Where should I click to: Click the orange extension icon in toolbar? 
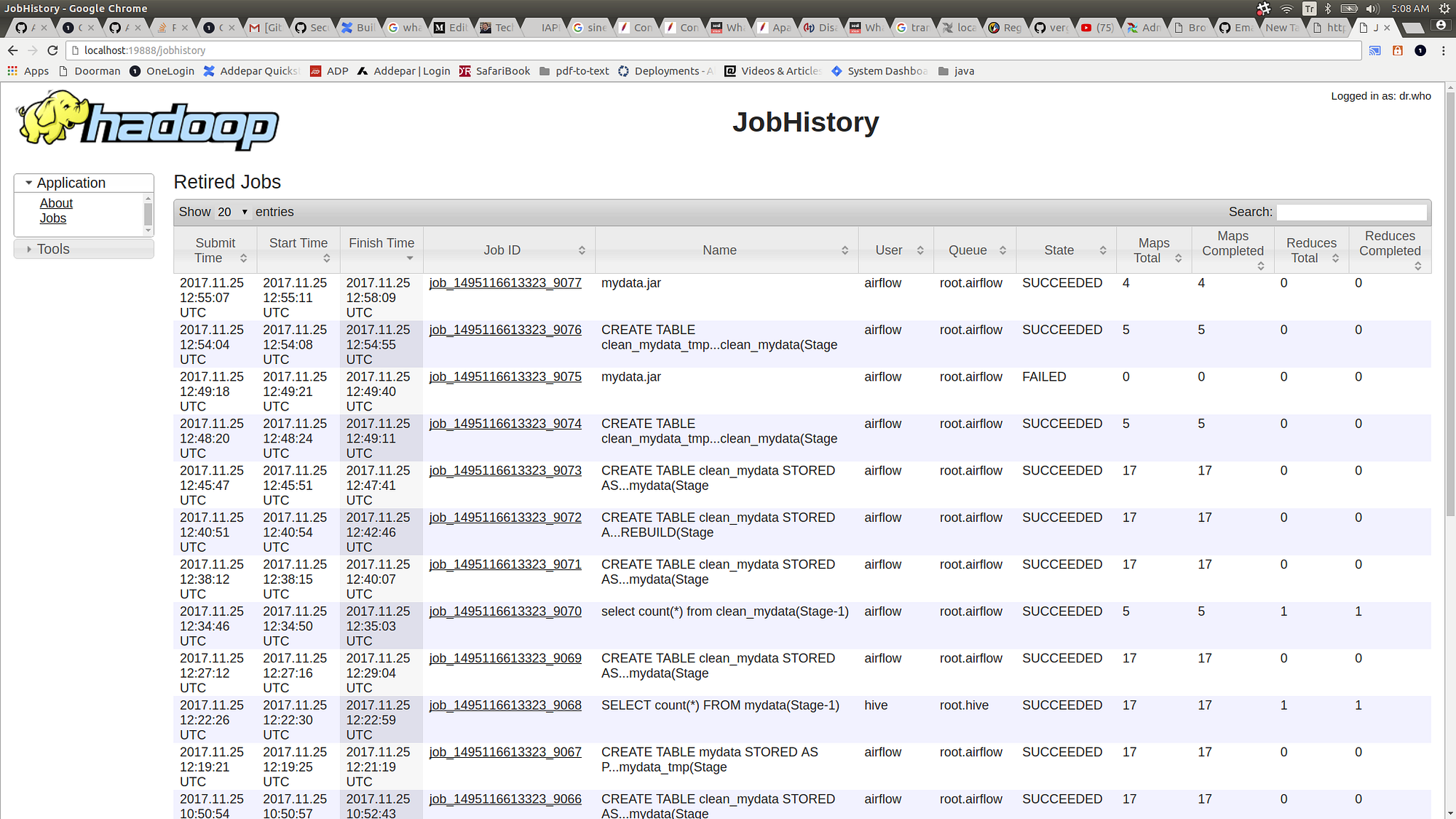[x=1398, y=50]
